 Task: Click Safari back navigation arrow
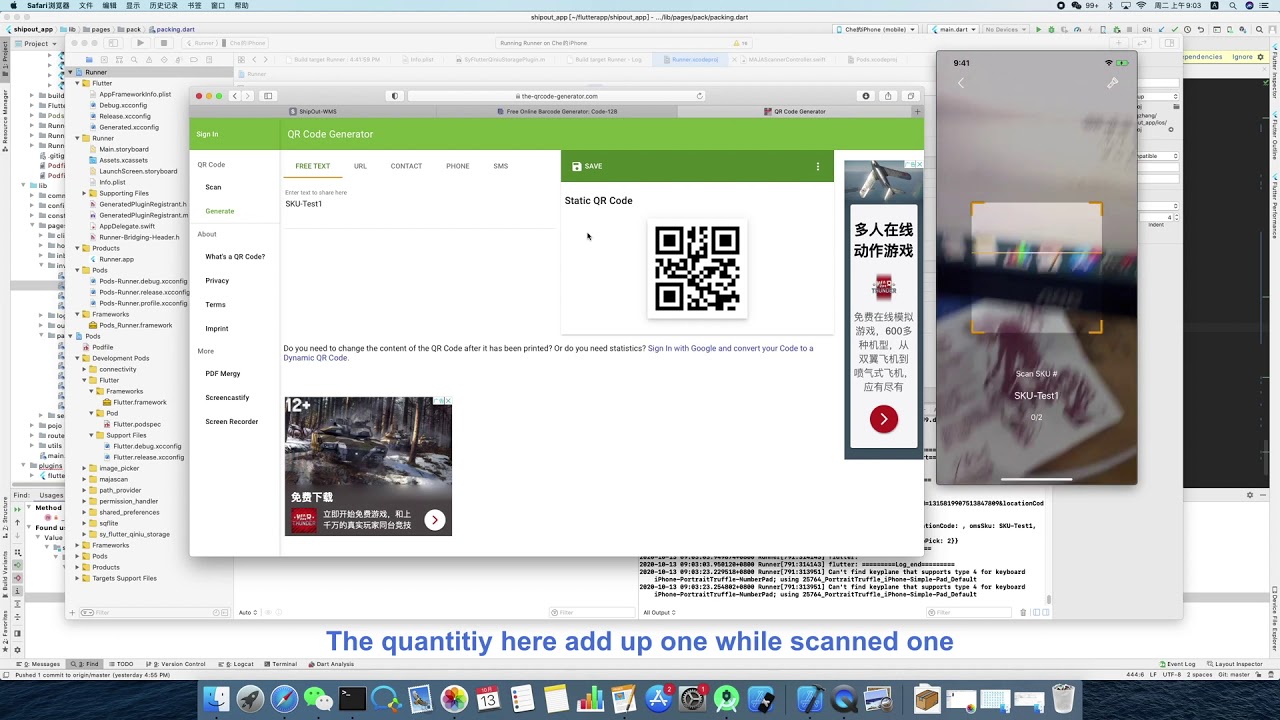click(235, 96)
